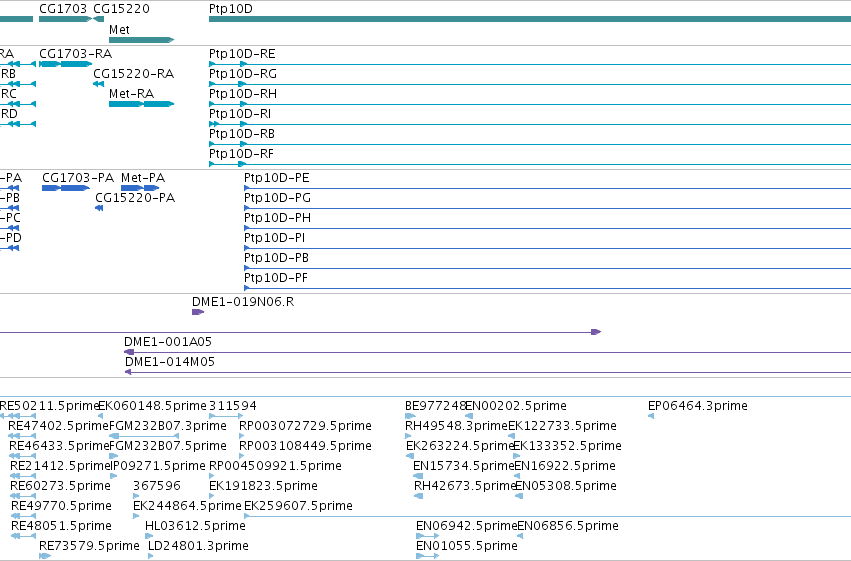Open EST EK060148.5prime
851x561 pixels.
click(153, 406)
